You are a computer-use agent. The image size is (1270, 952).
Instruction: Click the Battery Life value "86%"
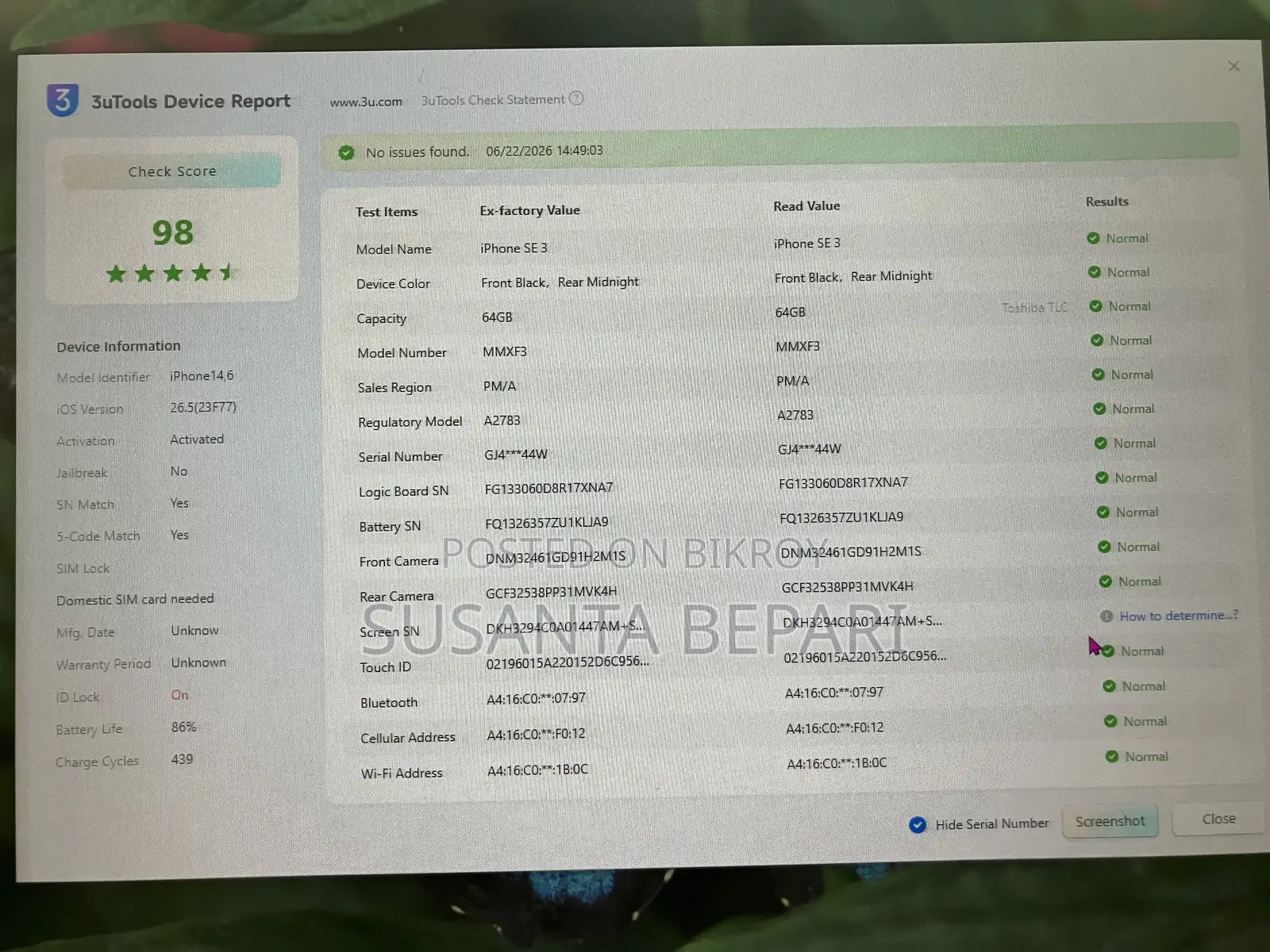point(184,727)
